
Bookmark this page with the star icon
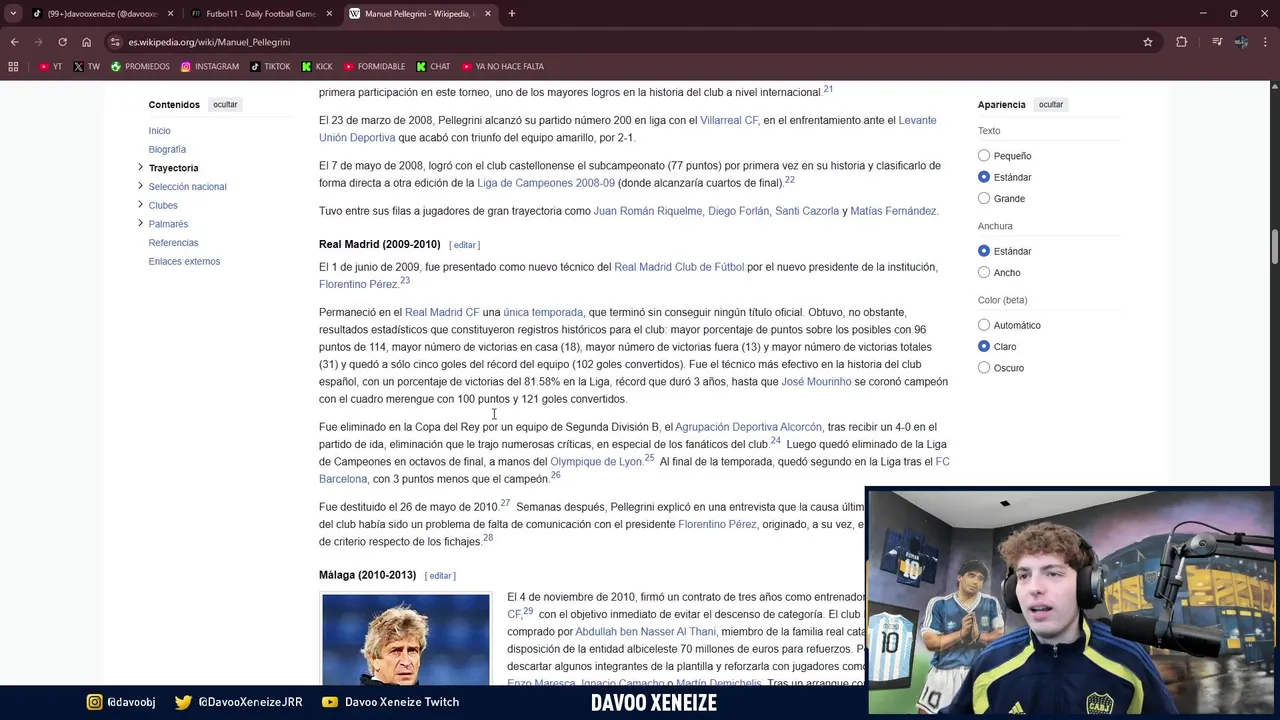[x=1148, y=42]
